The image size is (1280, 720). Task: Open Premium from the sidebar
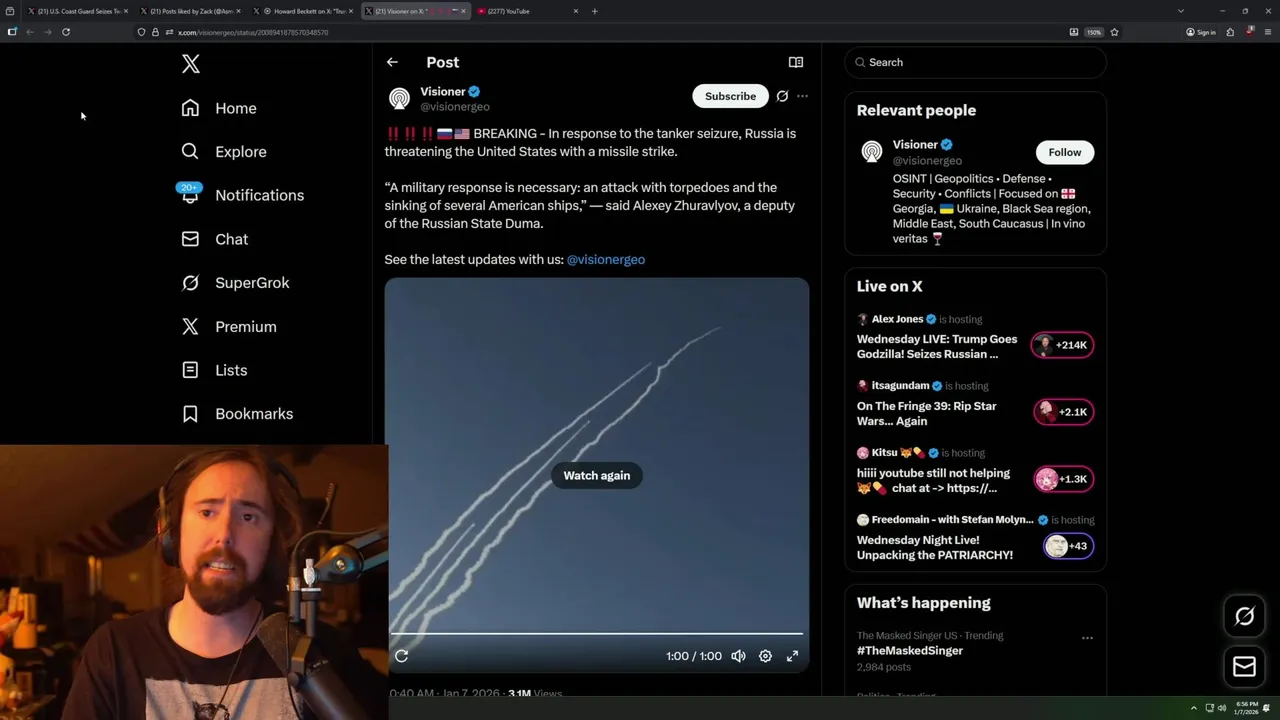(x=229, y=327)
